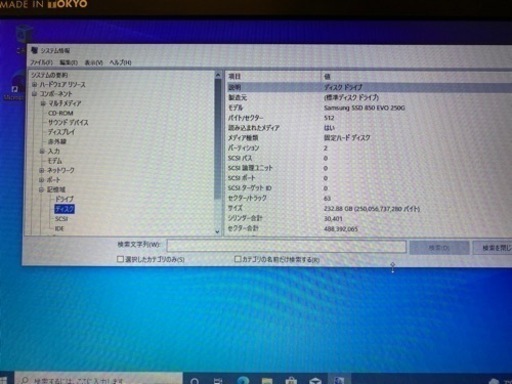Image resolution: width=512 pixels, height=384 pixels.
Task: Collapse the 記憶域 tree node
Action: 41,190
